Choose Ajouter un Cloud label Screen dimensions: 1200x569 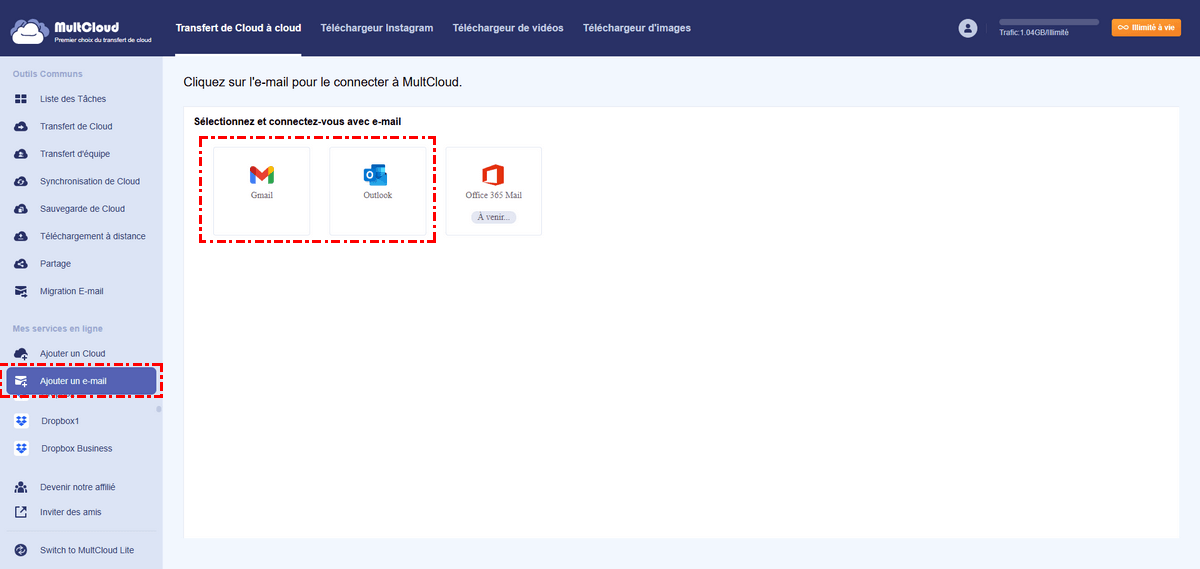pyautogui.click(x=73, y=354)
